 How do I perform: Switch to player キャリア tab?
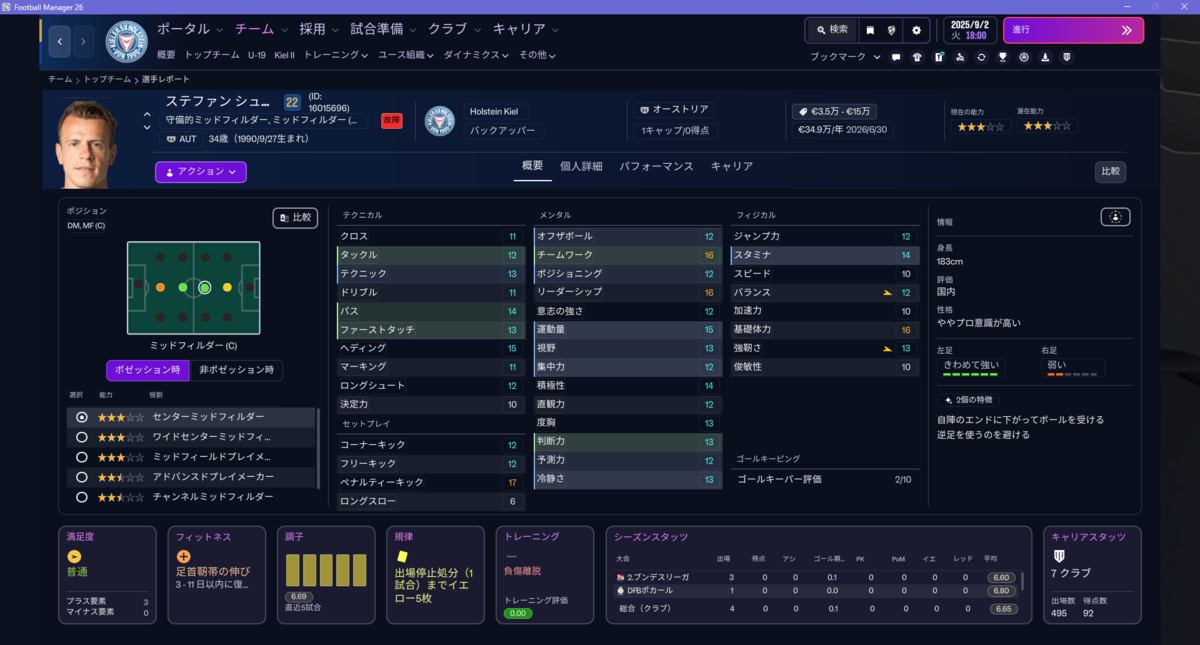point(732,166)
